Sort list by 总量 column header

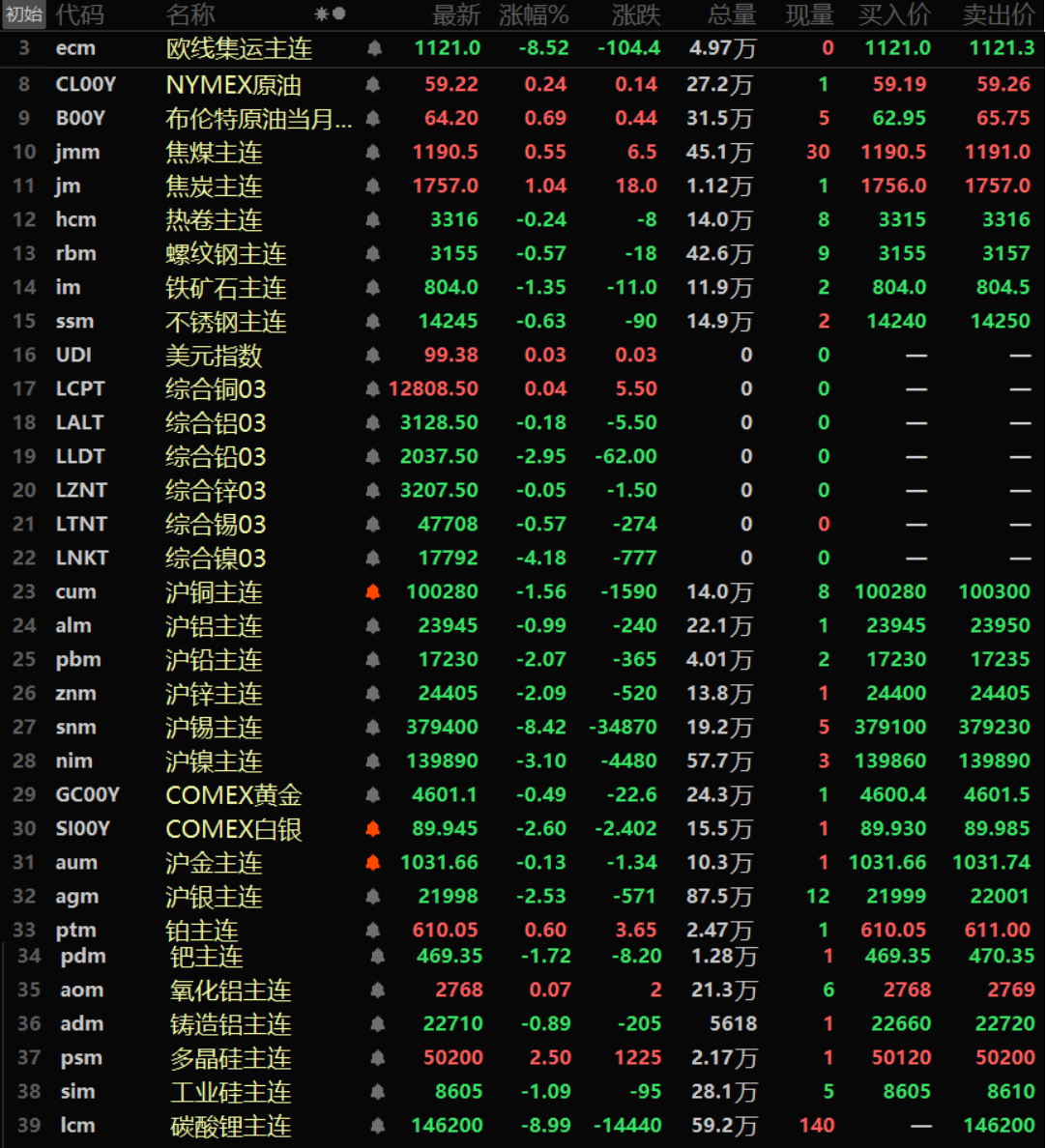click(x=731, y=14)
